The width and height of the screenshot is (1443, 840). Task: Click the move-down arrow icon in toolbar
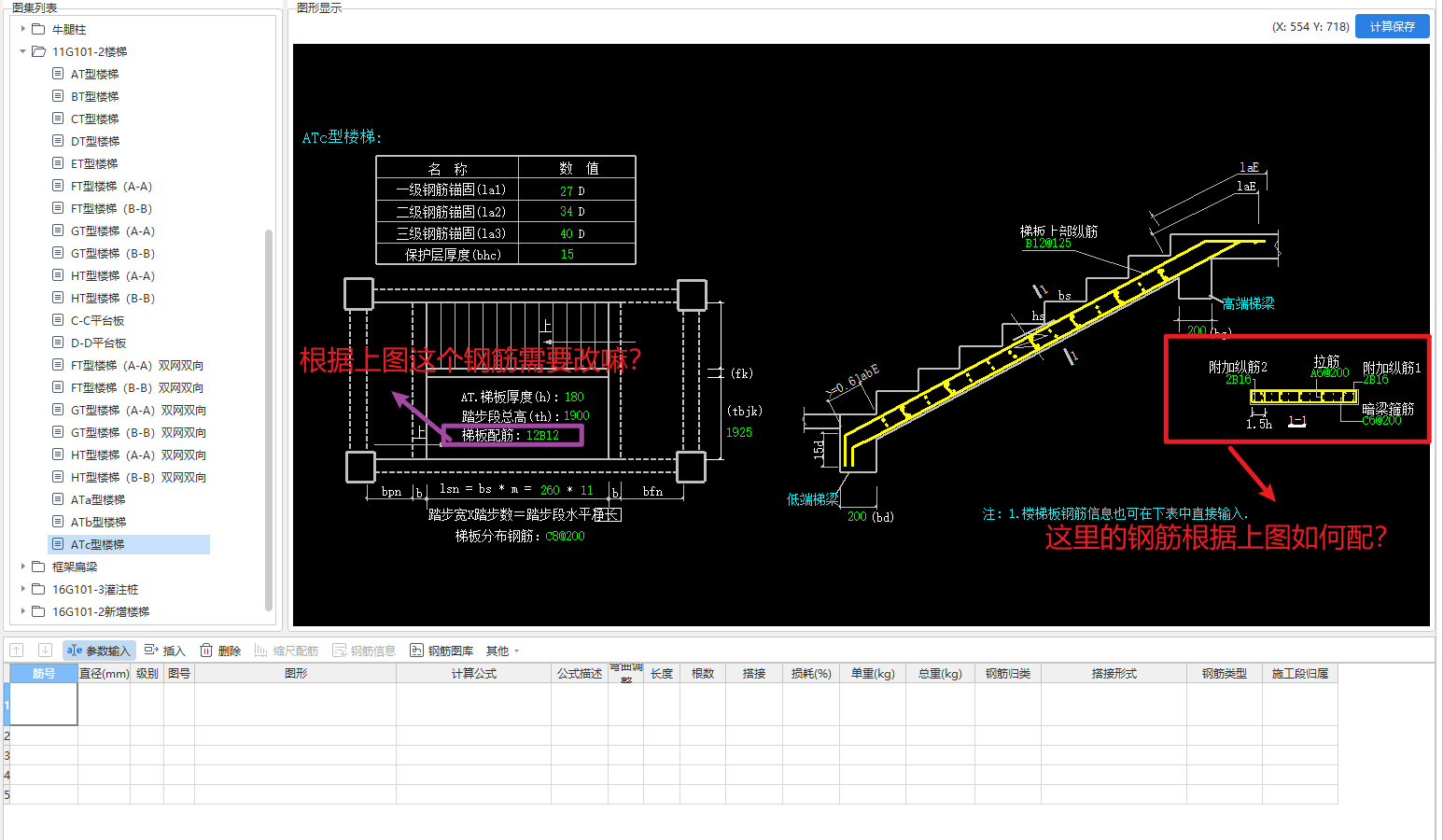coord(44,650)
